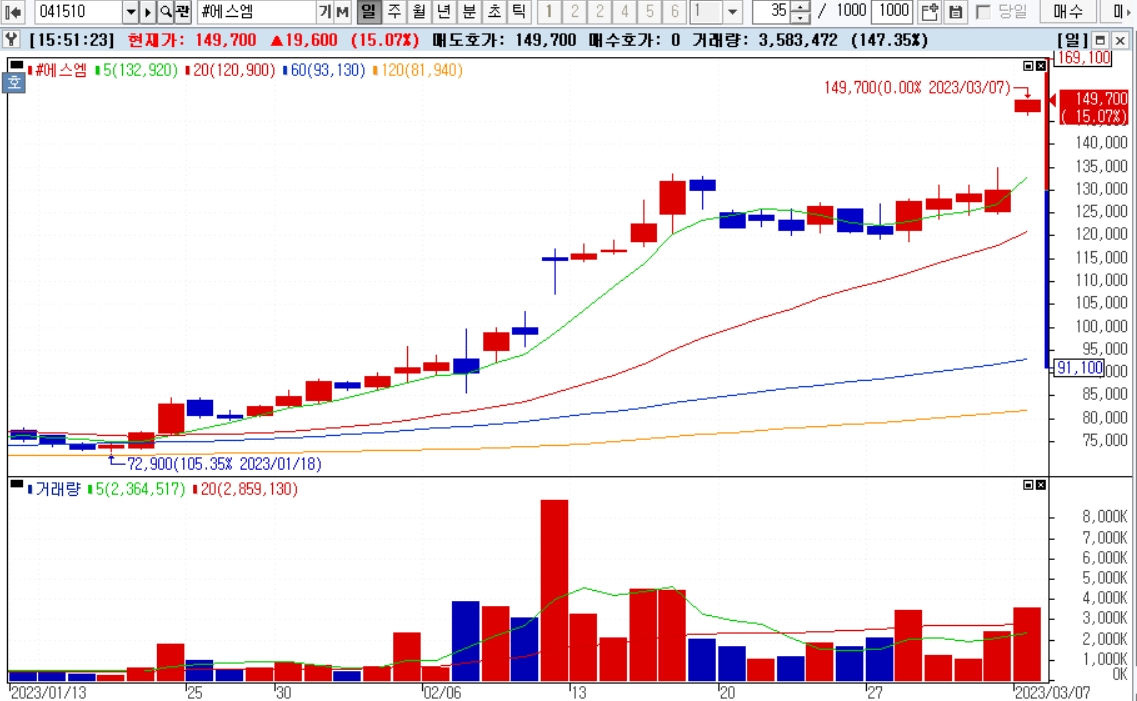The width and height of the screenshot is (1137, 701).
Task: Click the interval preset button 1
Action: tap(550, 12)
